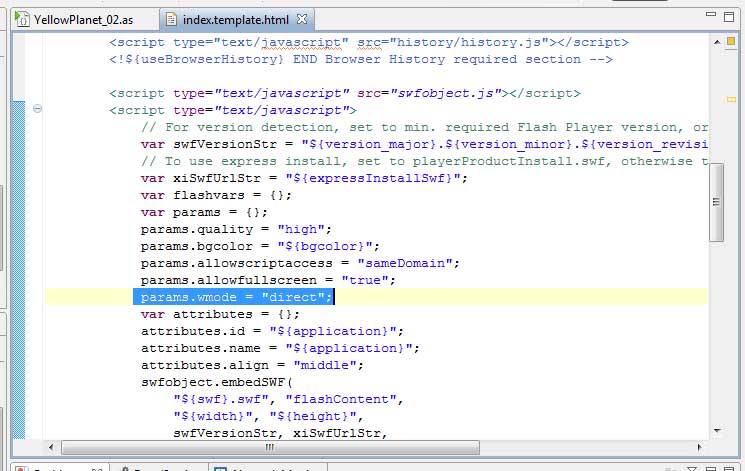Click the horizontal scrollbar right arrow
The width and height of the screenshot is (745, 471).
[699, 447]
